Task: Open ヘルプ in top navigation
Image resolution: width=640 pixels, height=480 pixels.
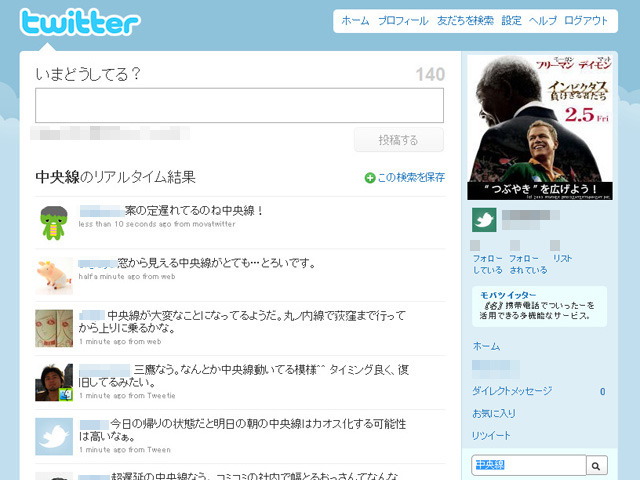Action: pos(543,21)
